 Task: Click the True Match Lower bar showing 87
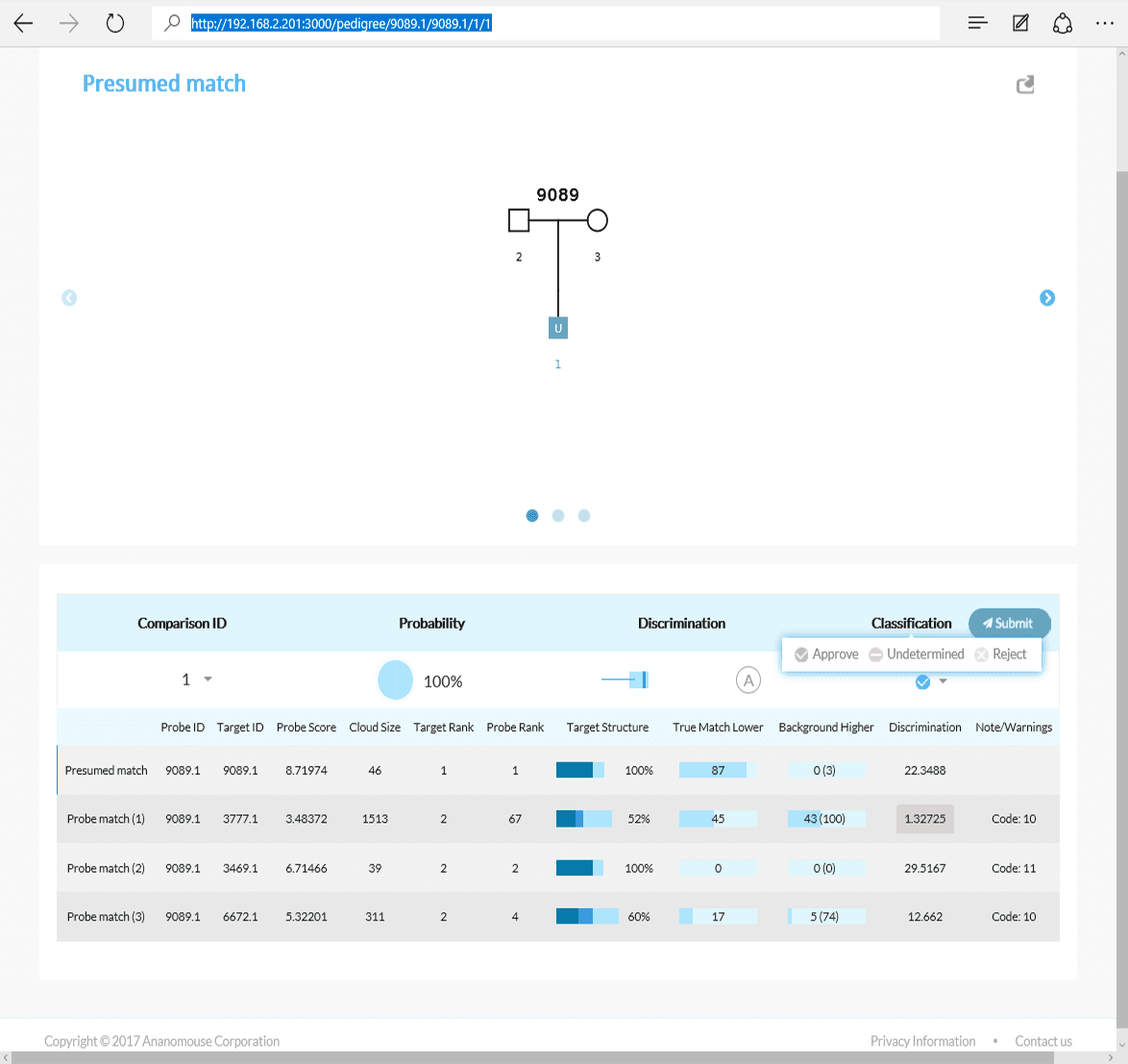718,770
